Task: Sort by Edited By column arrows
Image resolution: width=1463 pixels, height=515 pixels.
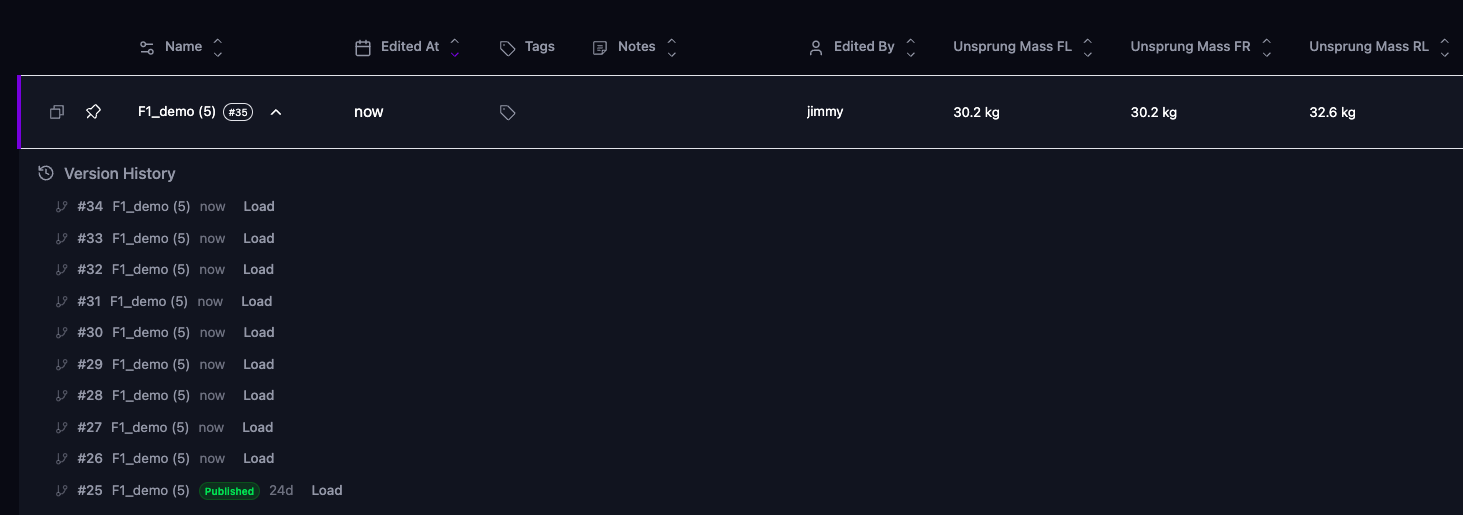Action: 910,47
